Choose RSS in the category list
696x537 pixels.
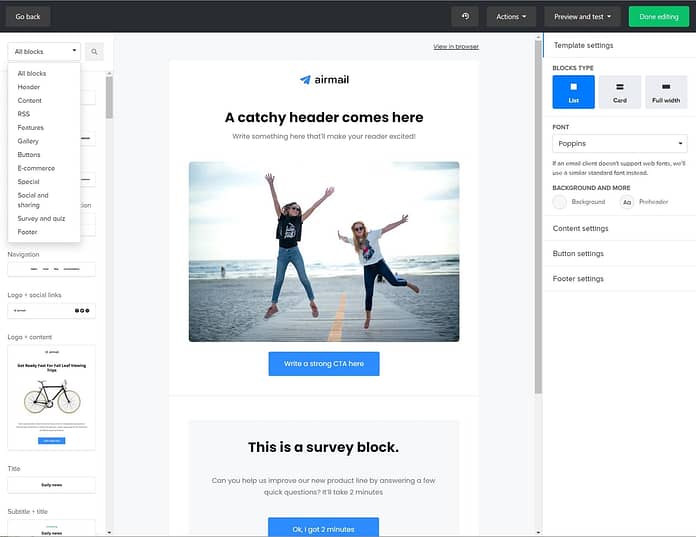(24, 114)
